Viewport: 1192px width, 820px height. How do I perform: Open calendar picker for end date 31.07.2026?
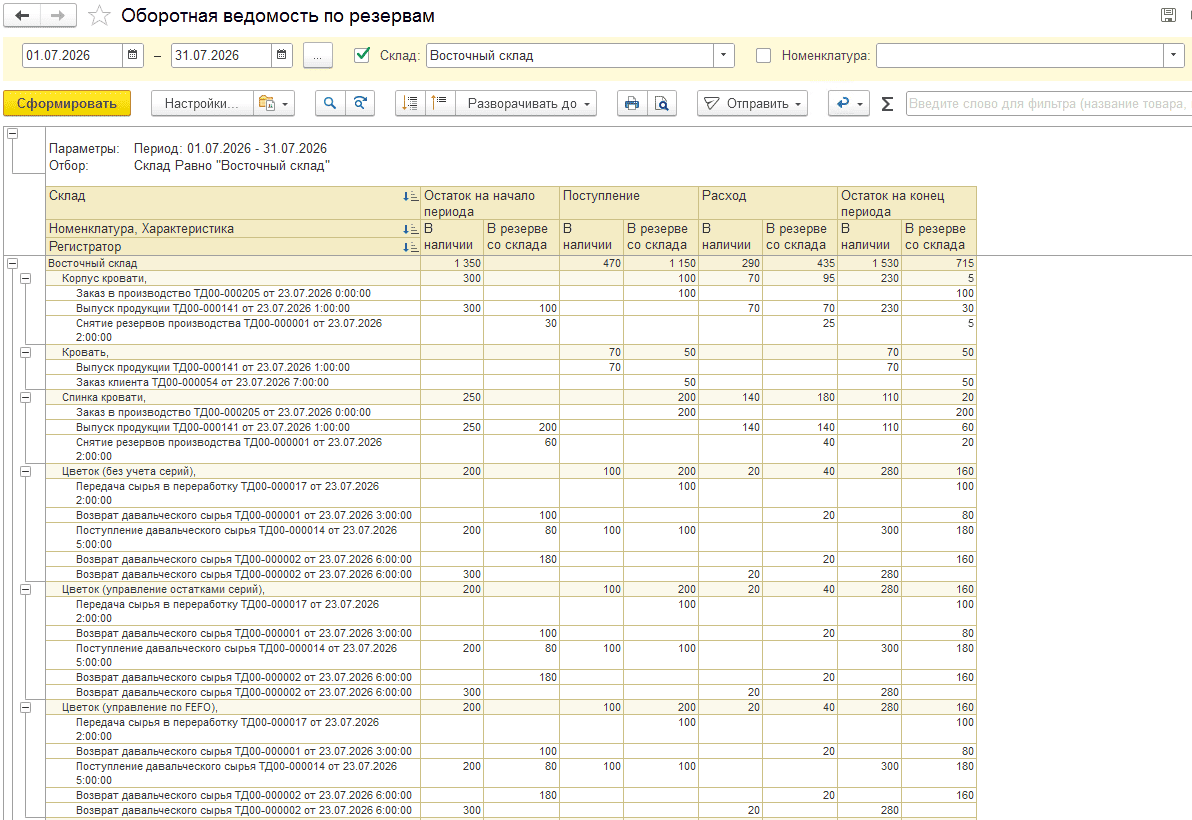point(281,55)
